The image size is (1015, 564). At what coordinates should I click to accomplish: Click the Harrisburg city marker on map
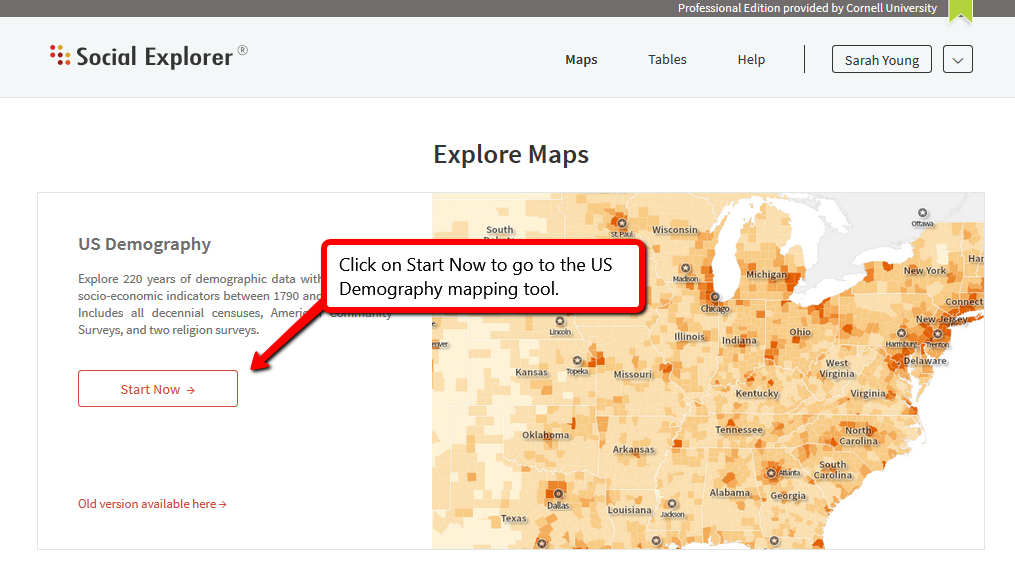[901, 333]
